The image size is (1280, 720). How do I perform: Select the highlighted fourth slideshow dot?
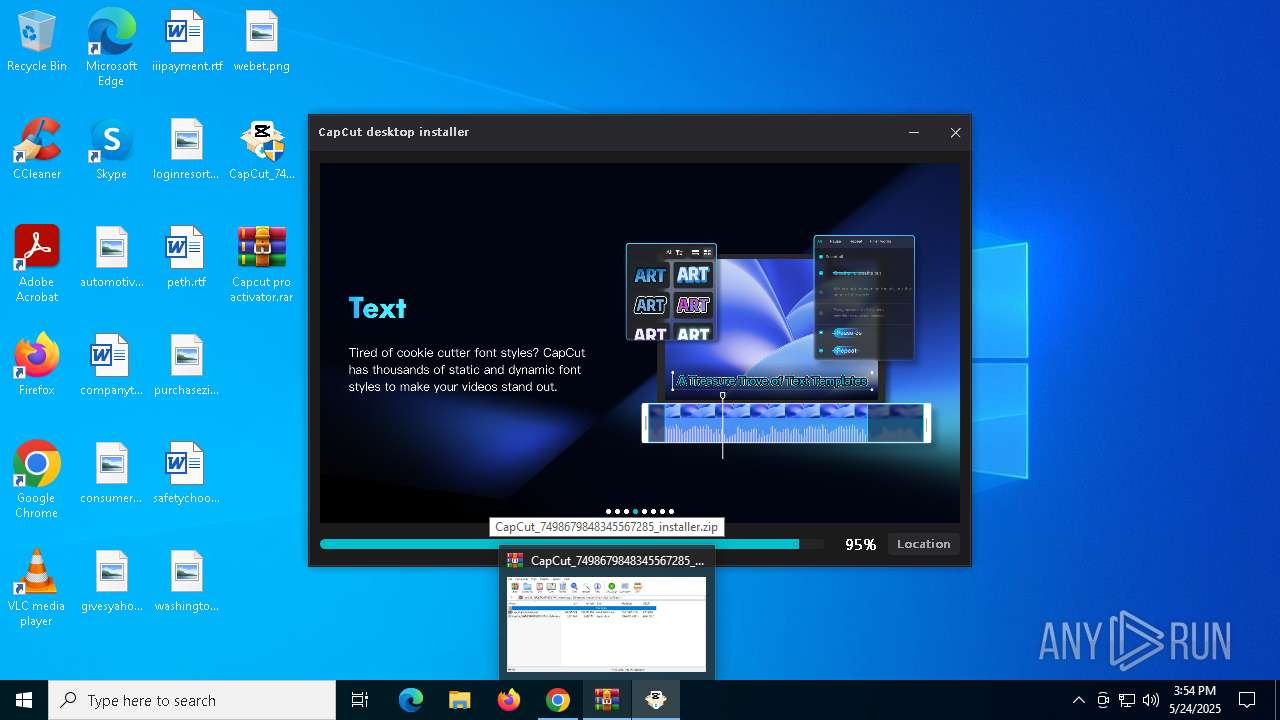coord(635,511)
